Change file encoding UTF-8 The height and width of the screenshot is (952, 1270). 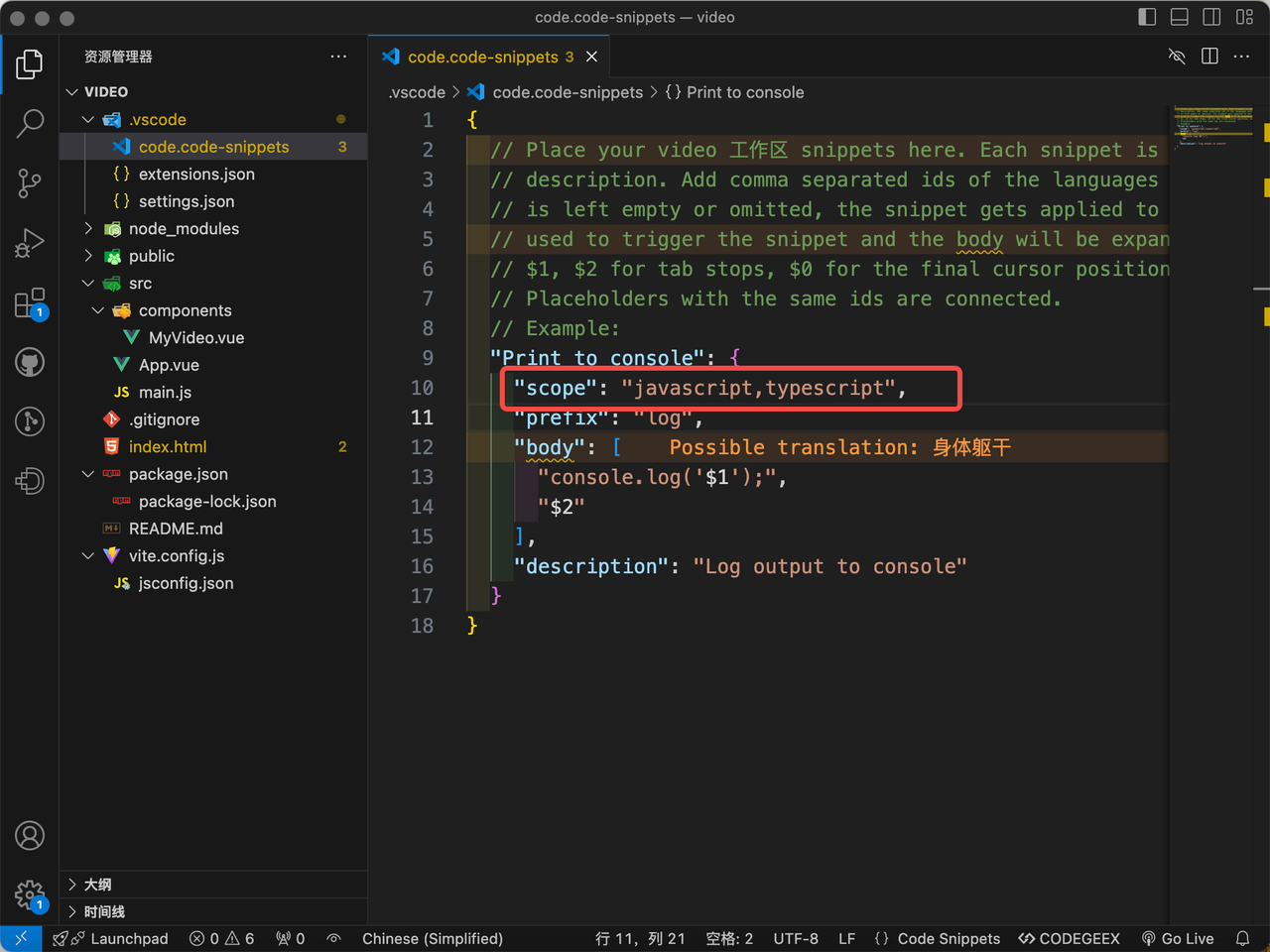(796, 938)
